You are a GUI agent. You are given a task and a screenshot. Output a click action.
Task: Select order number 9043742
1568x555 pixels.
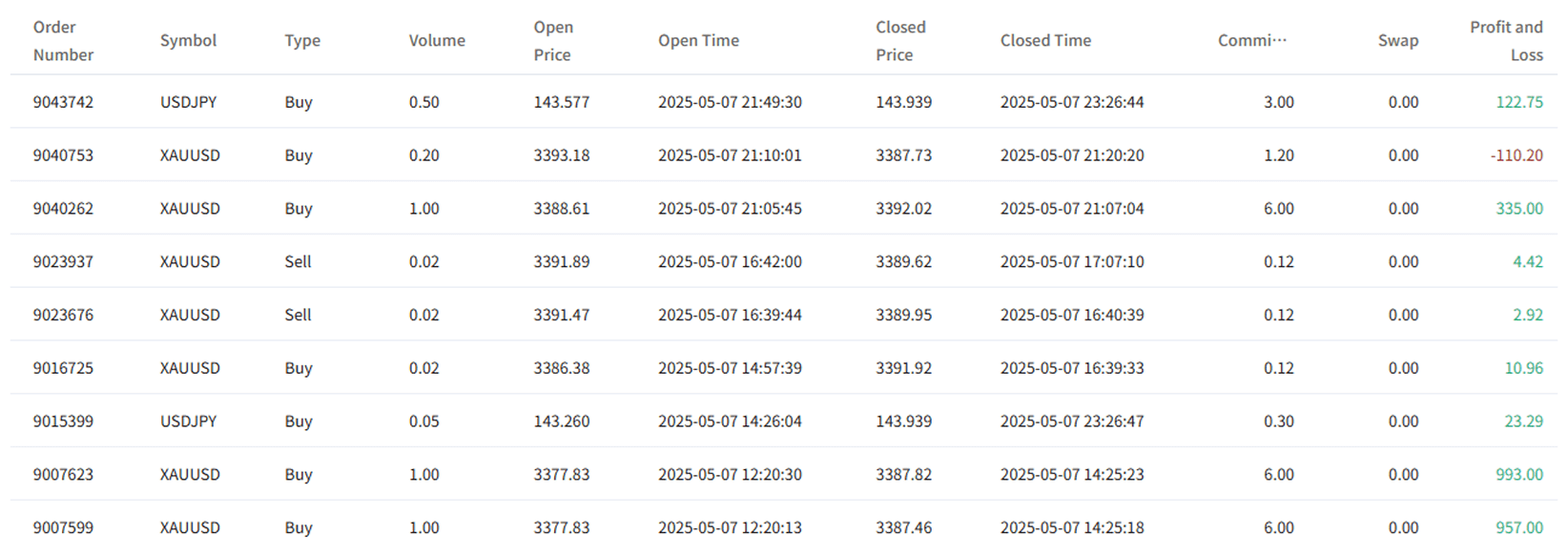(63, 102)
